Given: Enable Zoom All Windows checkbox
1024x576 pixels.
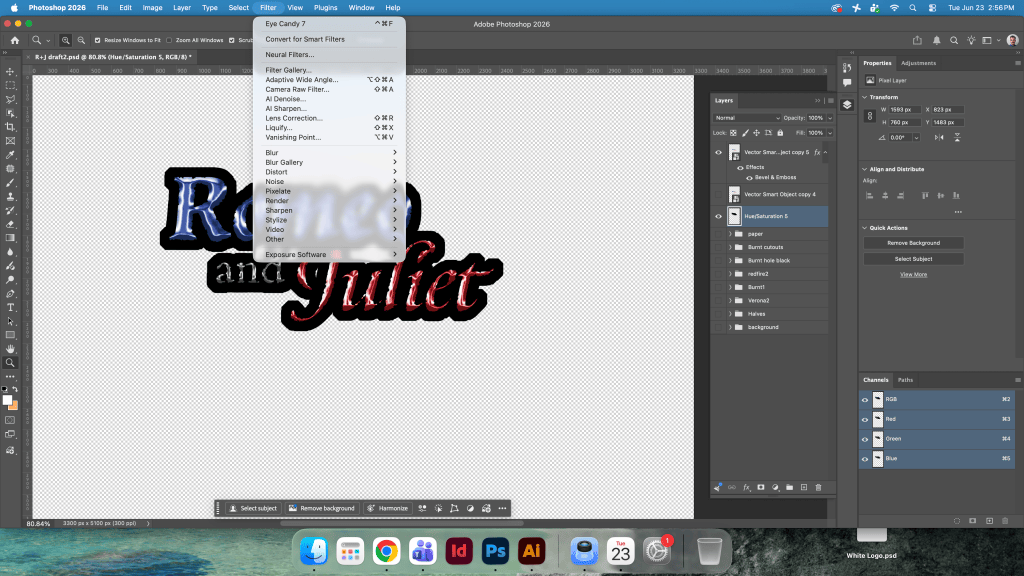Looking at the screenshot, I should [169, 40].
